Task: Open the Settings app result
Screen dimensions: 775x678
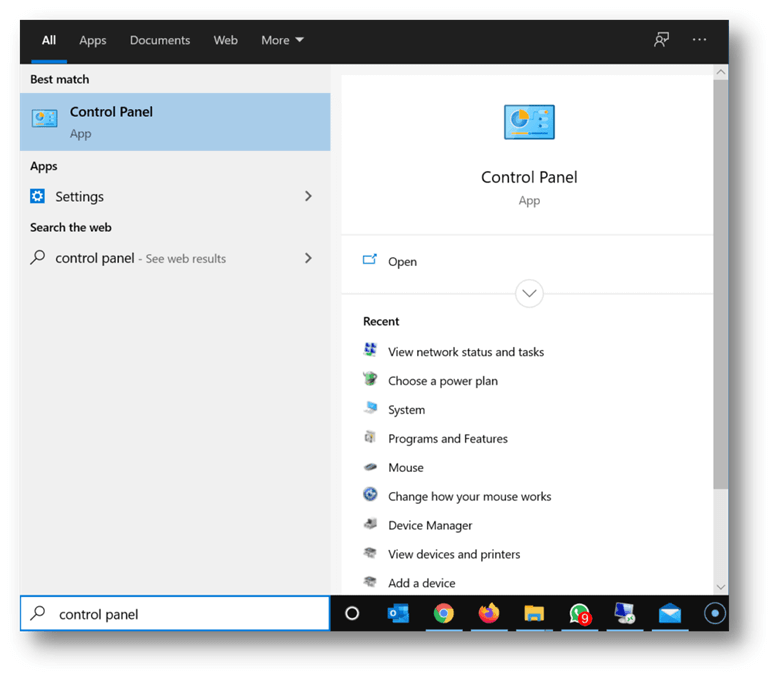Action: click(x=175, y=196)
